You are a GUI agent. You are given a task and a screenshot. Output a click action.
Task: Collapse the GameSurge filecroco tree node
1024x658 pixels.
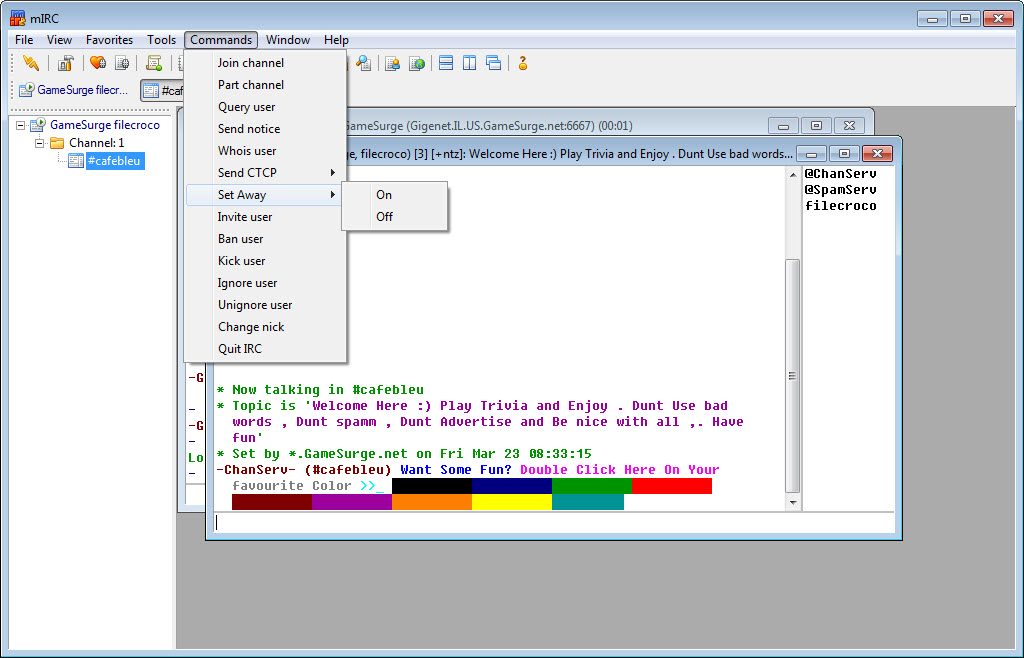[21, 125]
